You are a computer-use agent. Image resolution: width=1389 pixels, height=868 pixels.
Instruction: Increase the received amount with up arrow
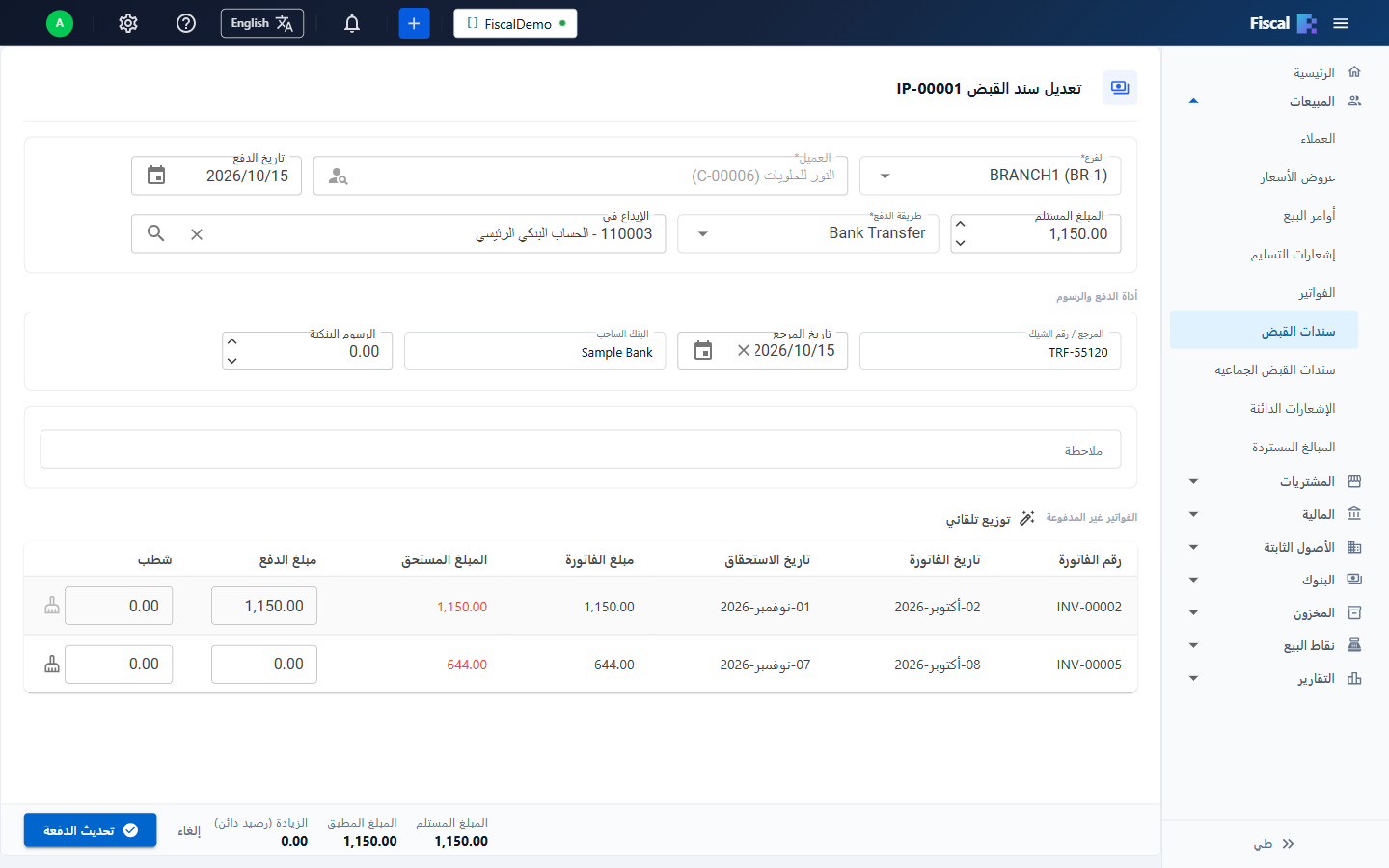pos(961,225)
